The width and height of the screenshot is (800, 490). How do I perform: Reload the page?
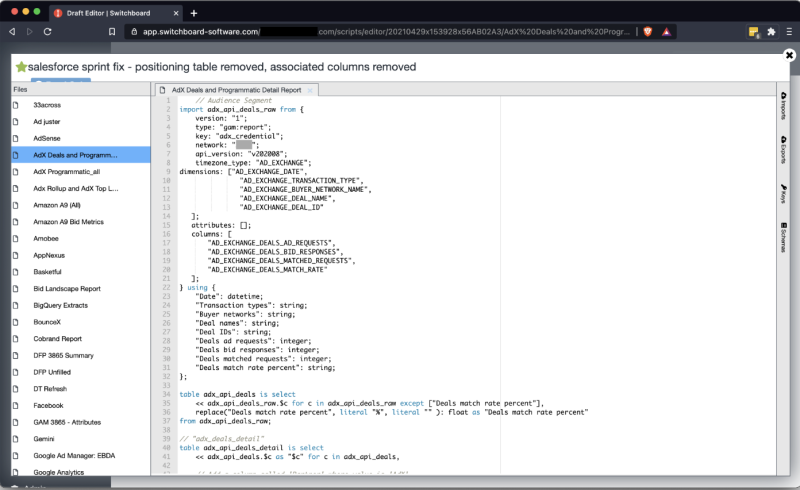pos(47,32)
